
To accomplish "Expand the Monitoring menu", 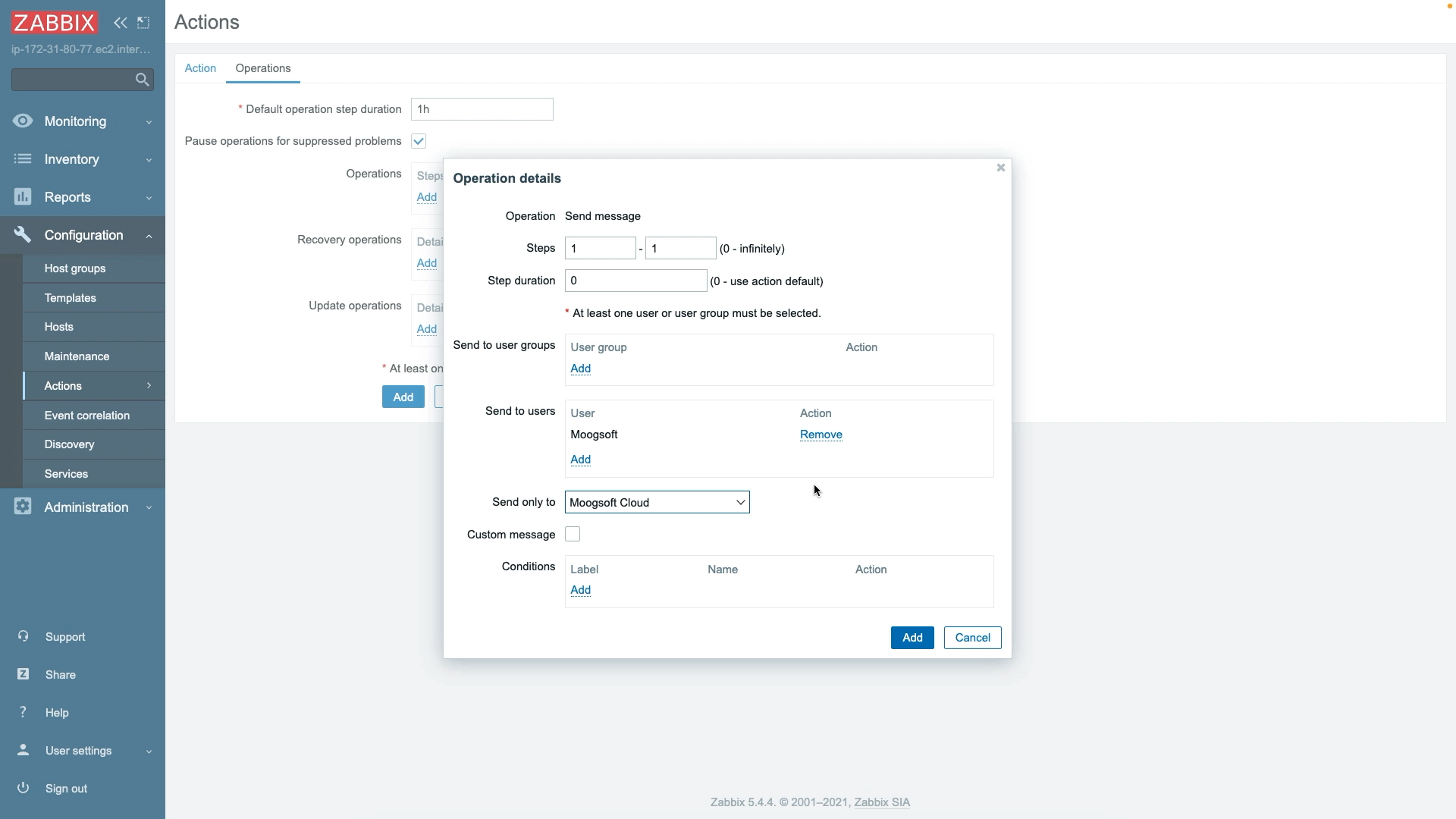I will pyautogui.click(x=149, y=121).
